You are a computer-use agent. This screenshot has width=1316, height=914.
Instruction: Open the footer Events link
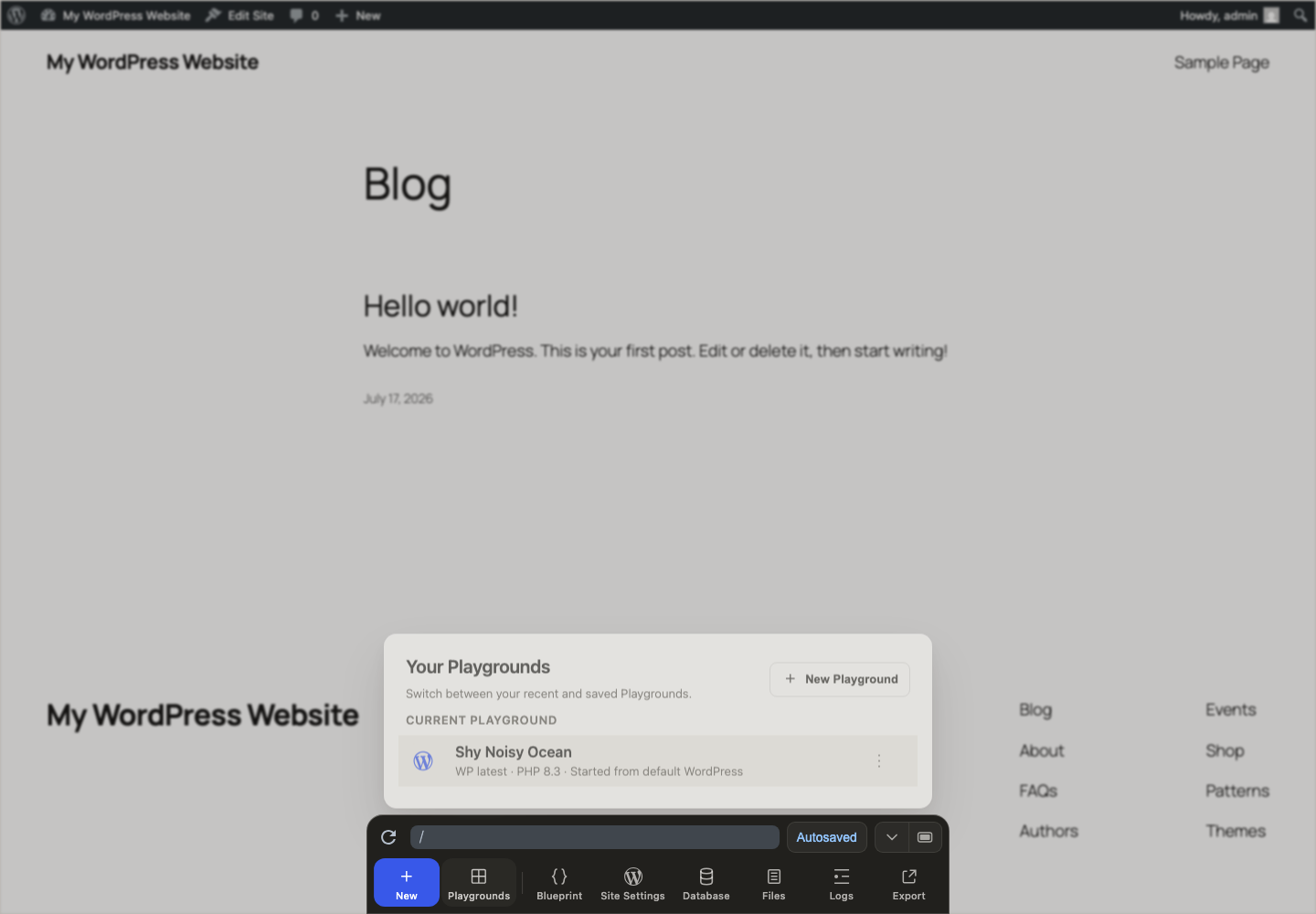(1231, 710)
